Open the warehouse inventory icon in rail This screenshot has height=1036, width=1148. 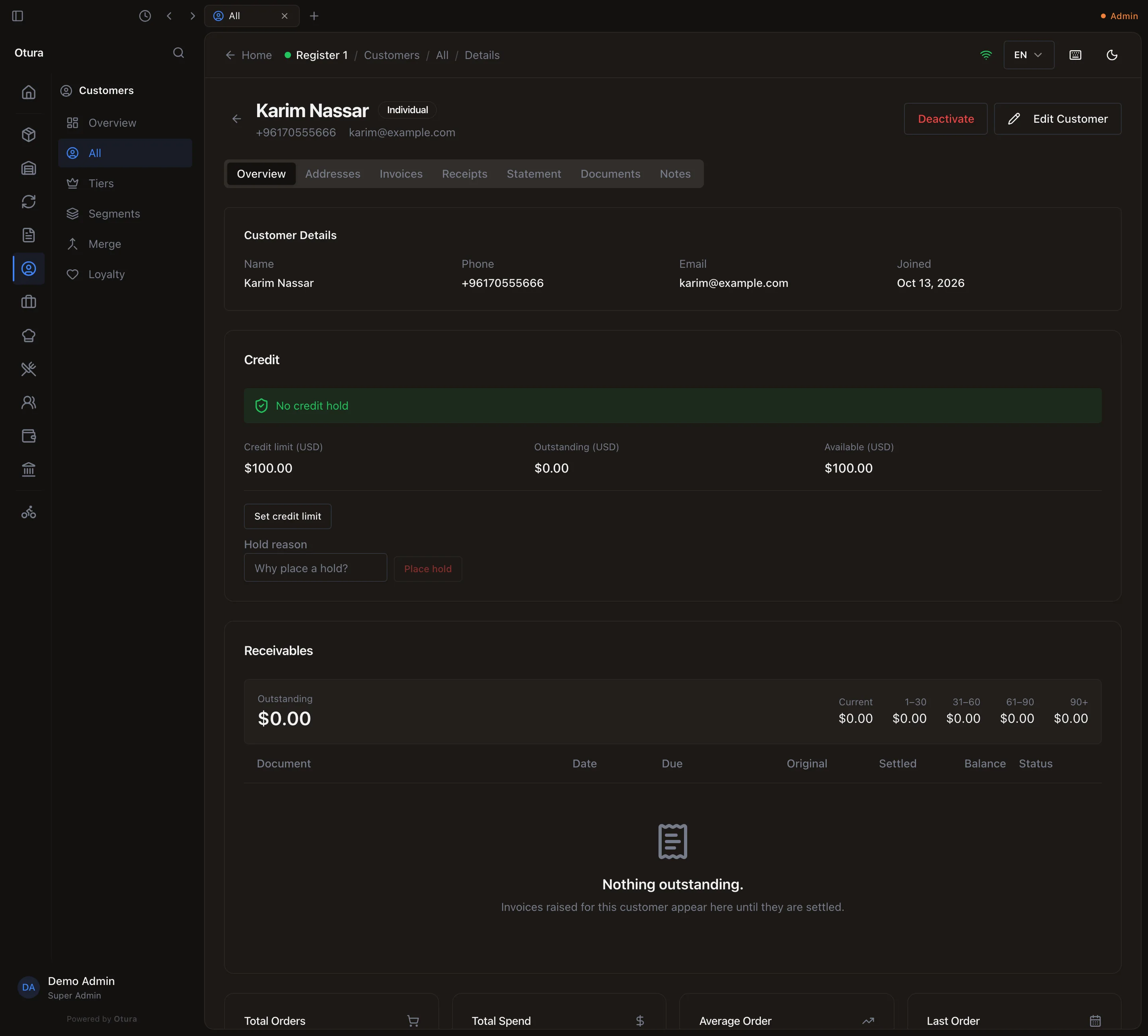(28, 168)
